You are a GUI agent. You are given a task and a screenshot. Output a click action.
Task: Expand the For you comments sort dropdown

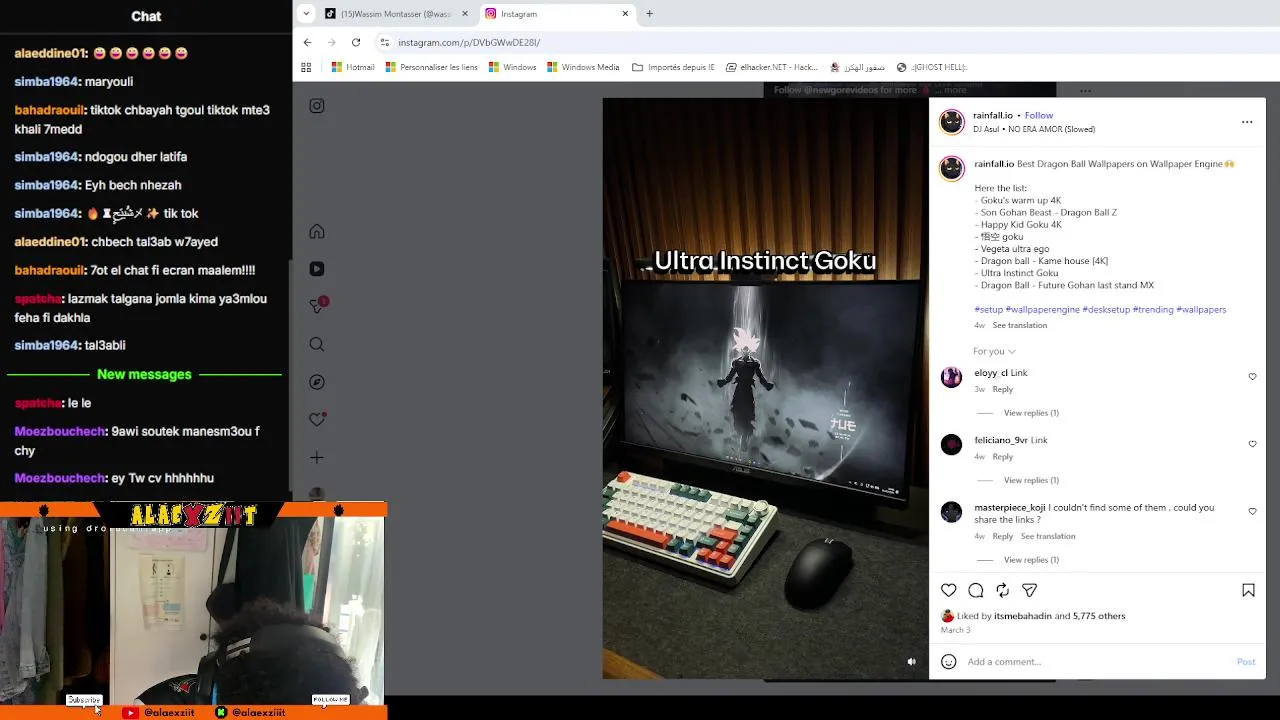(x=994, y=351)
